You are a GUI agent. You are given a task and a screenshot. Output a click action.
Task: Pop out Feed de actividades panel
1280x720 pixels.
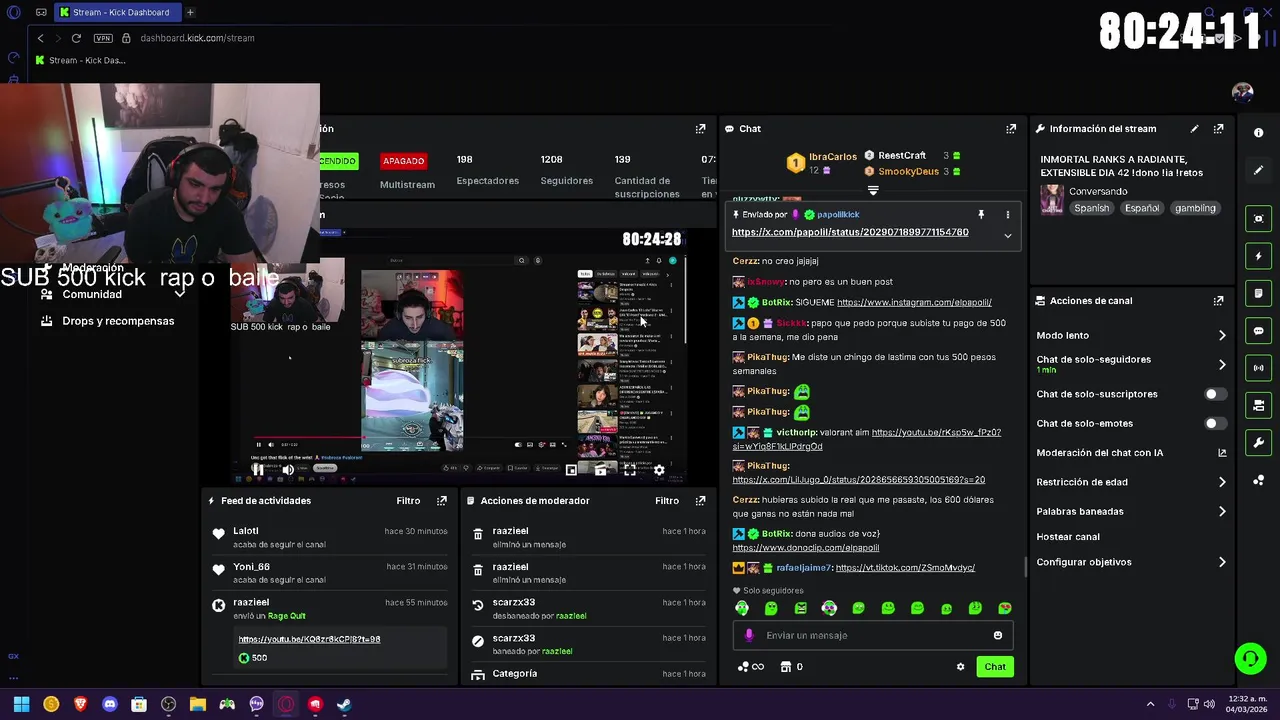point(442,501)
